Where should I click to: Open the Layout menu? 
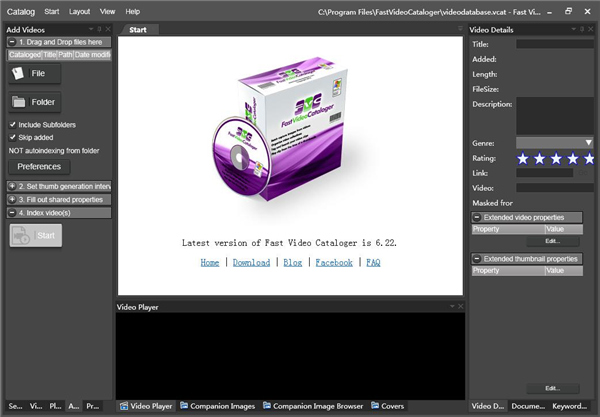point(80,11)
